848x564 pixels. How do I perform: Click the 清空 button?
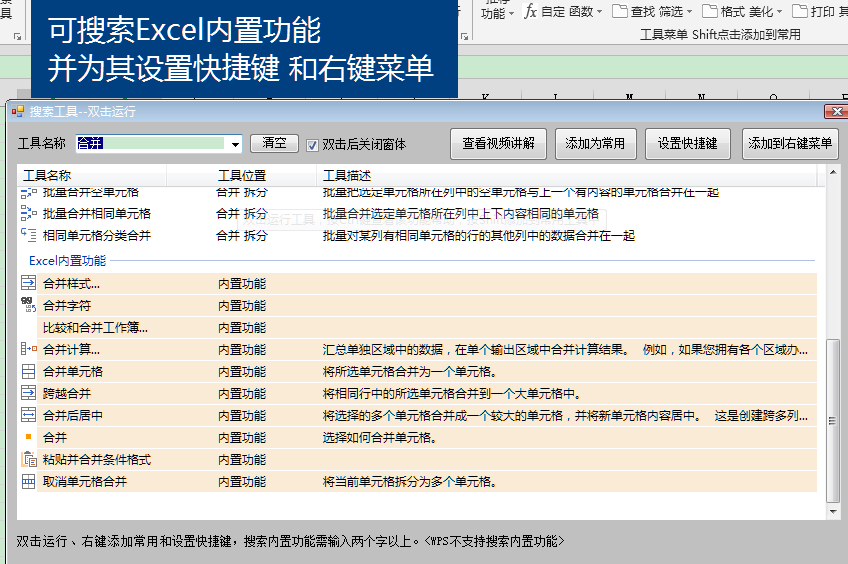click(x=274, y=143)
